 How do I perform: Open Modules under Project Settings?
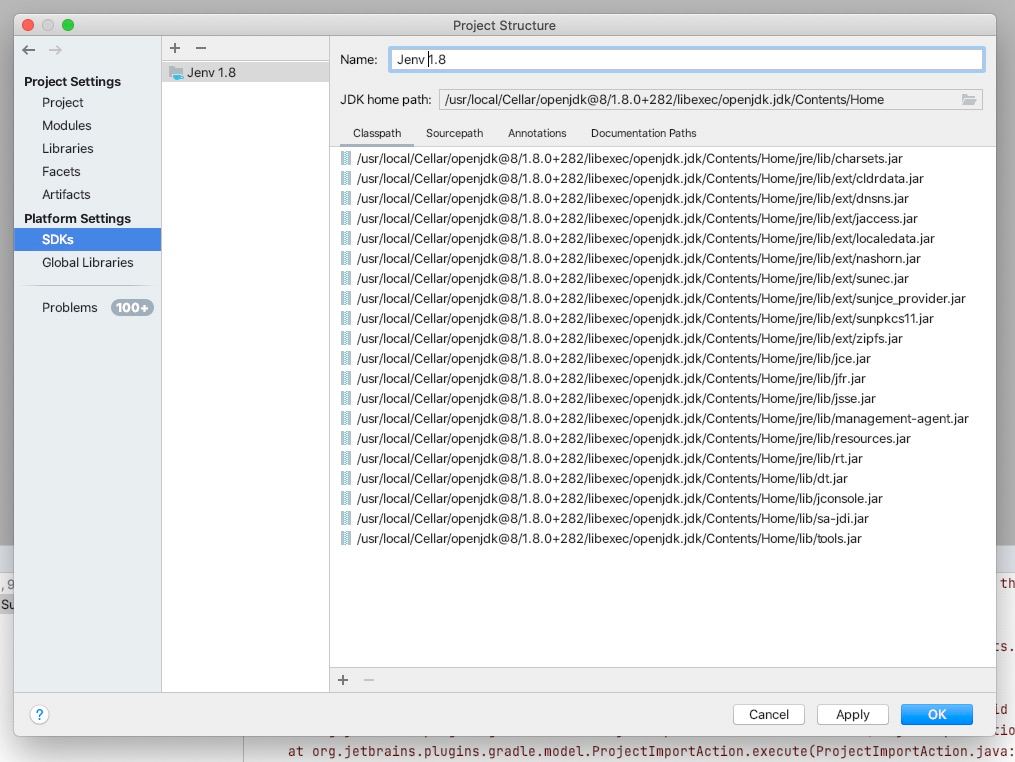coord(66,126)
